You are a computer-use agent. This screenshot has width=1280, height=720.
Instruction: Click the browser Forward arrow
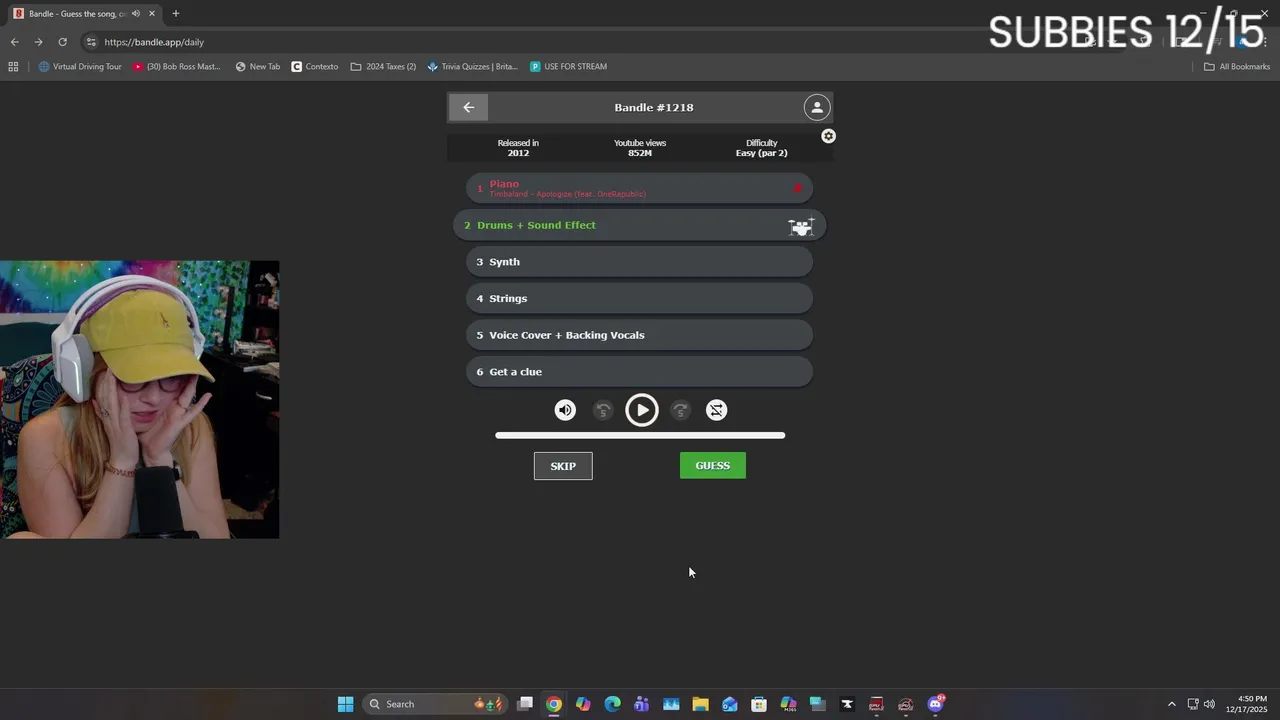pos(38,42)
